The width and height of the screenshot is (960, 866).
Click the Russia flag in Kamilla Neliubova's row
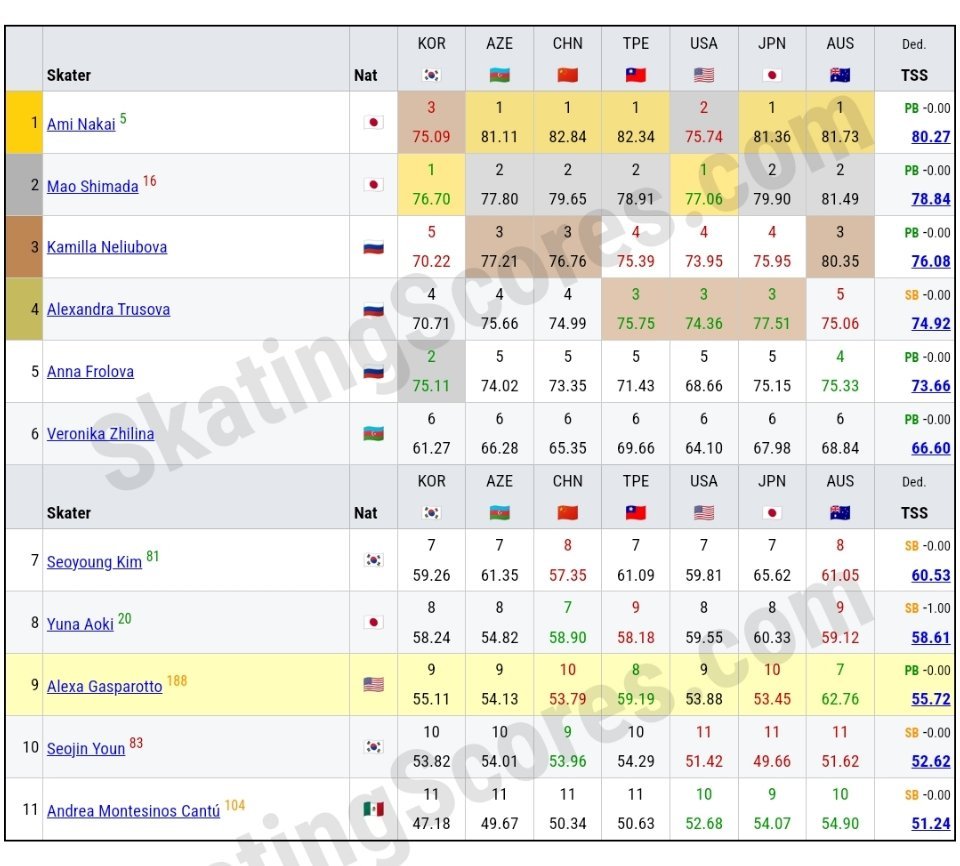point(373,247)
